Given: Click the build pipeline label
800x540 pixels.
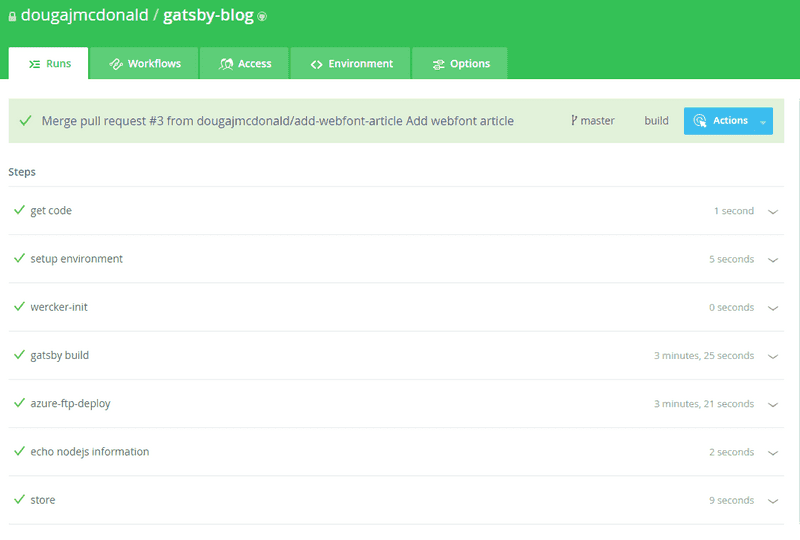Looking at the screenshot, I should pos(656,121).
